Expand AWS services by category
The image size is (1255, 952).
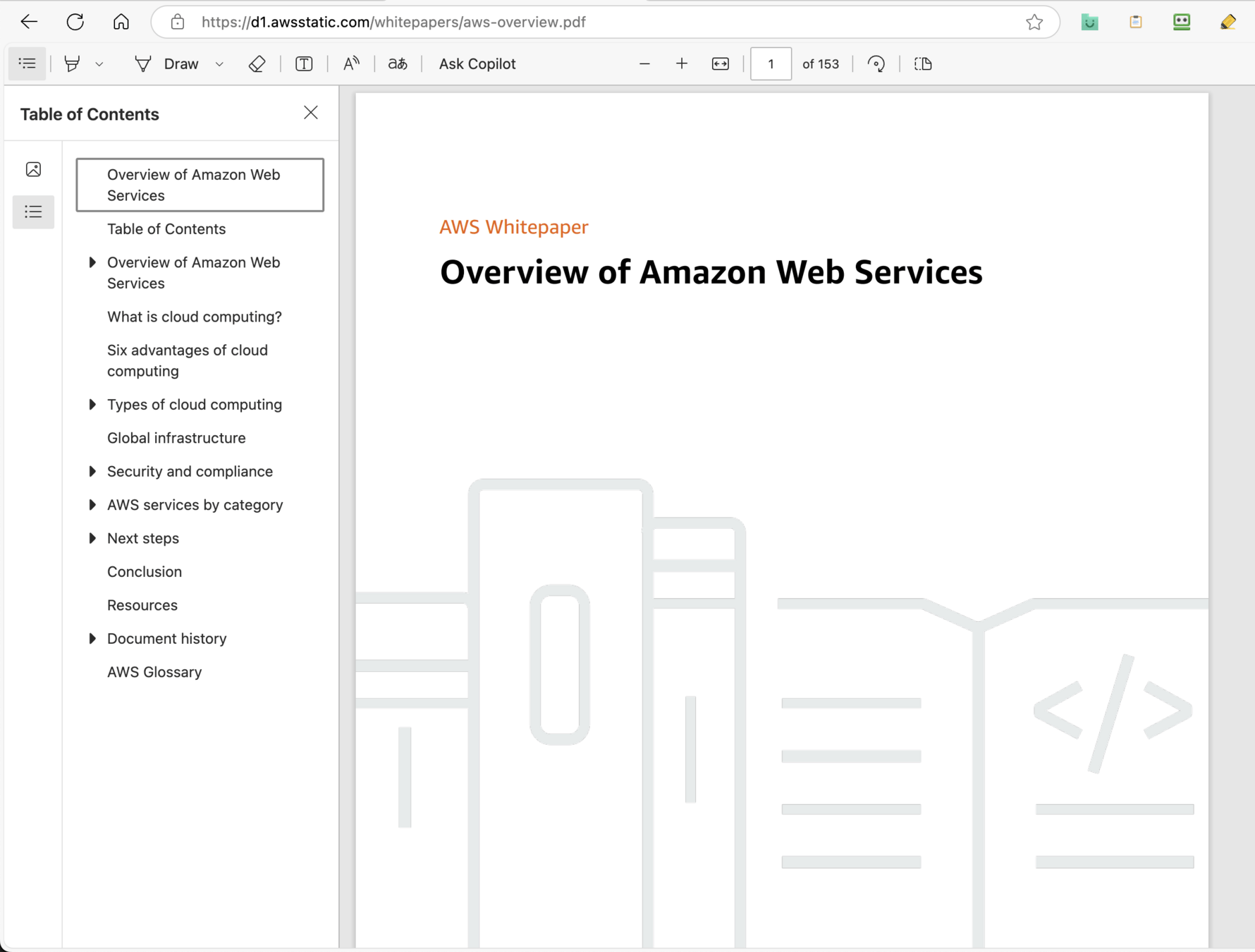92,505
